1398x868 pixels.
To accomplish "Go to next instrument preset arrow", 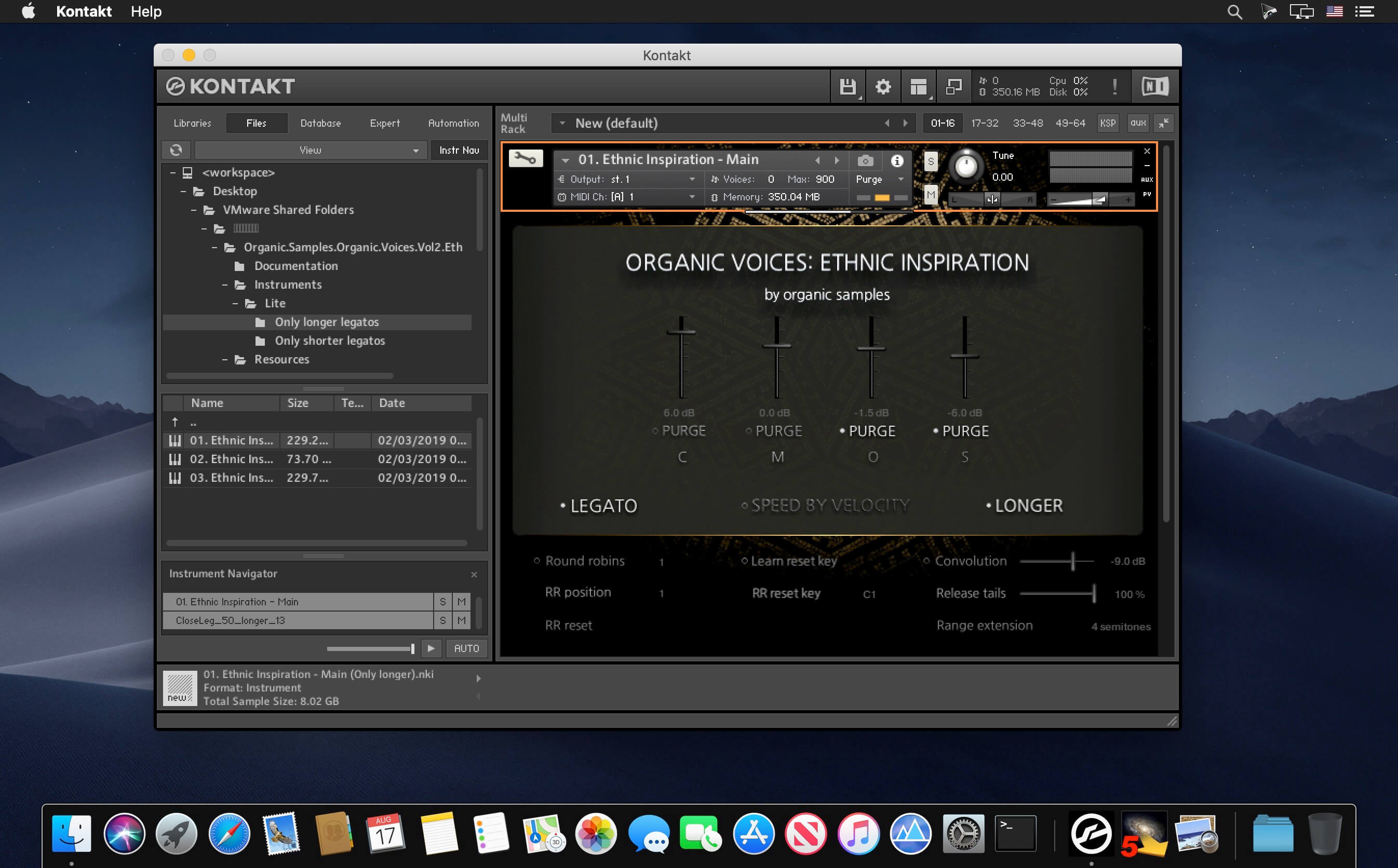I will (837, 160).
